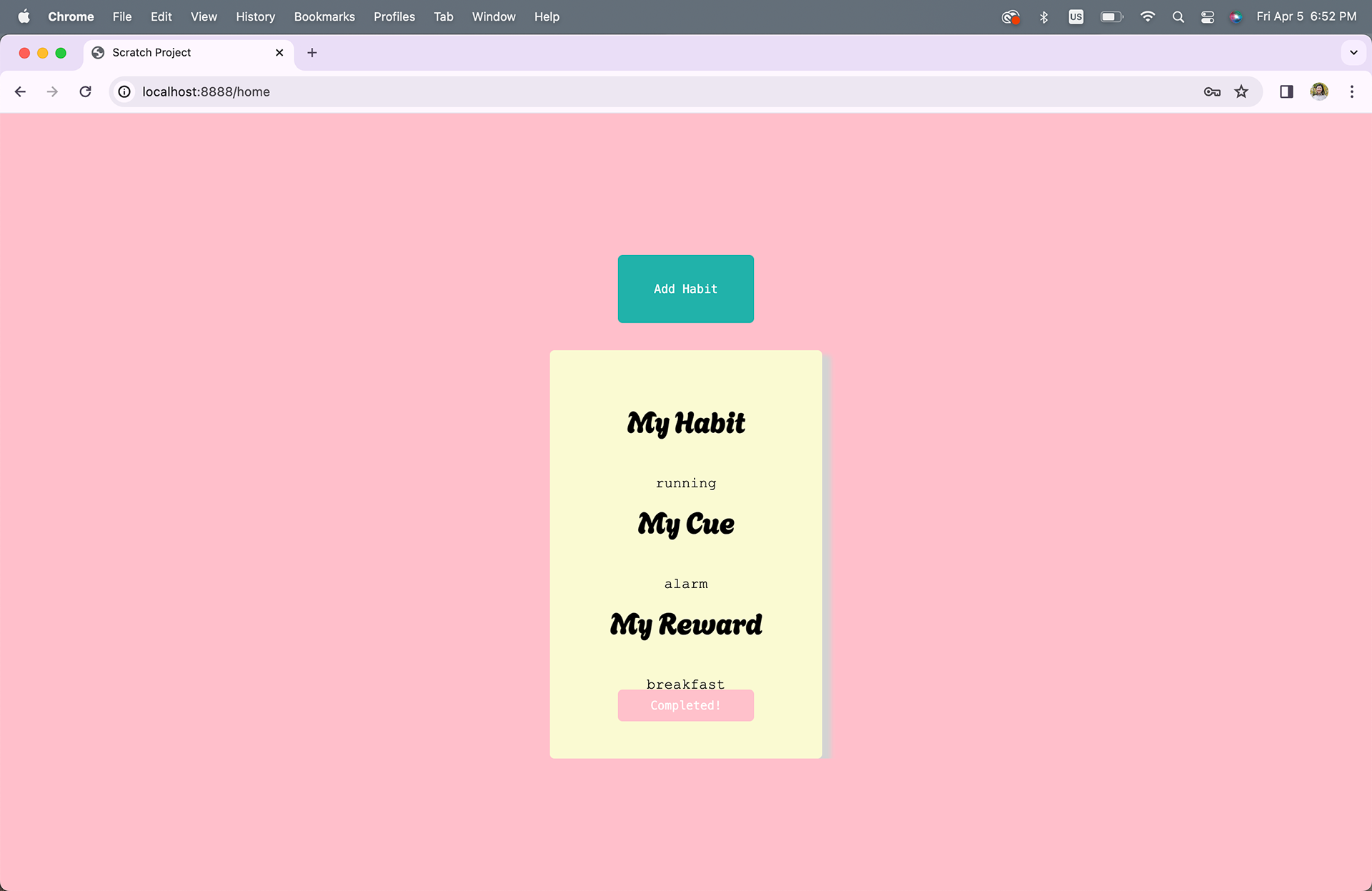The image size is (1372, 891).
Task: Open a new tab with plus button
Action: tap(312, 52)
